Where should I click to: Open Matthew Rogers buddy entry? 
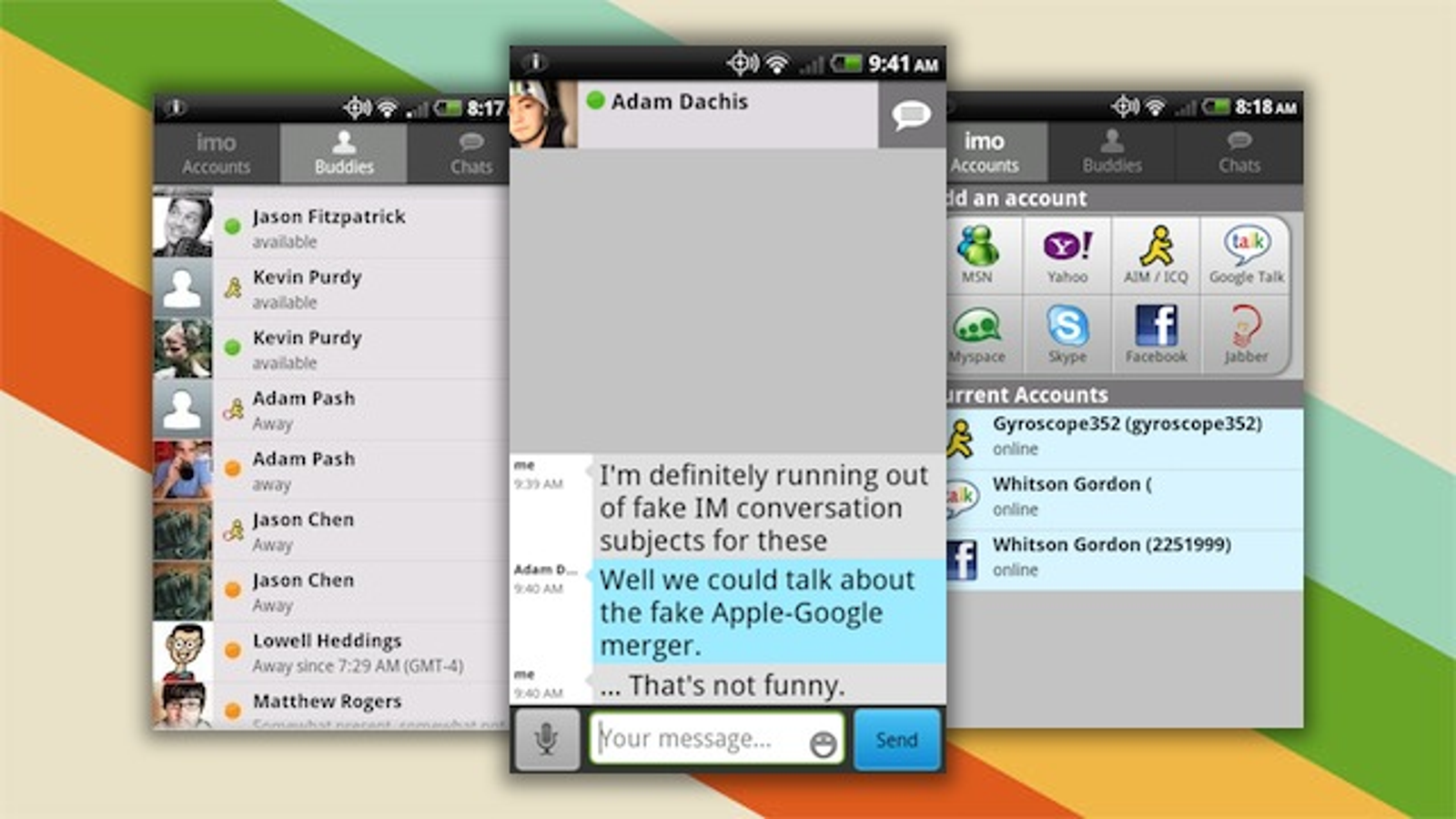pyautogui.click(x=331, y=707)
